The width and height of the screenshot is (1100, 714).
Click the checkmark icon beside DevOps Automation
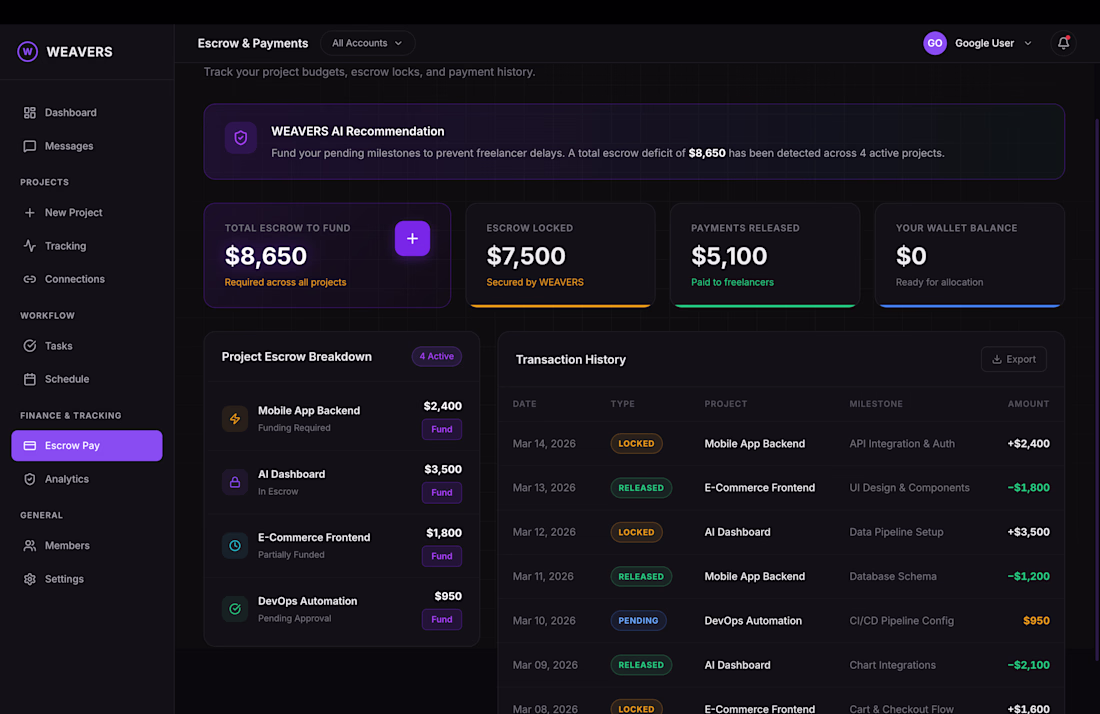pyautogui.click(x=235, y=609)
